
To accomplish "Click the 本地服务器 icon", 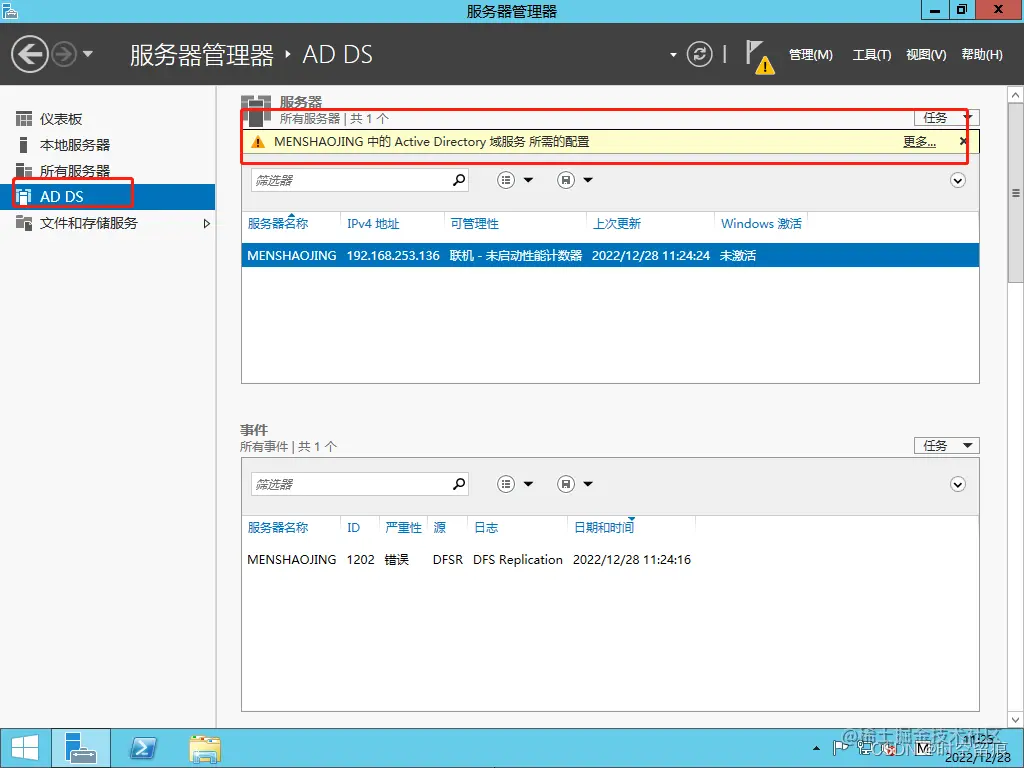I will pos(24,145).
